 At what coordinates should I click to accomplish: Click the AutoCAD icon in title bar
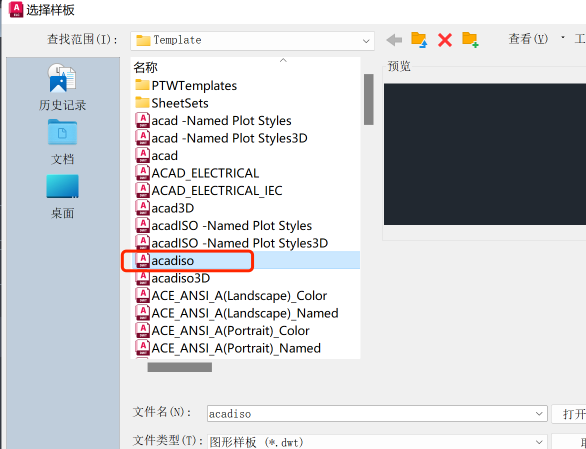click(16, 9)
